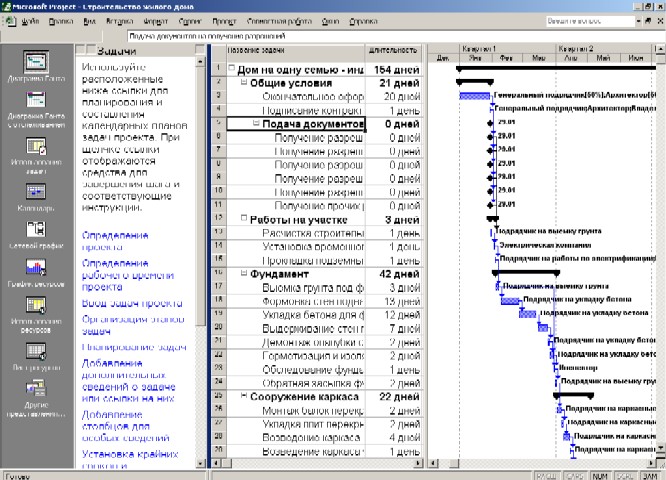
Task: Open the Диаграмма Ганта view icon
Action: (x=36, y=62)
